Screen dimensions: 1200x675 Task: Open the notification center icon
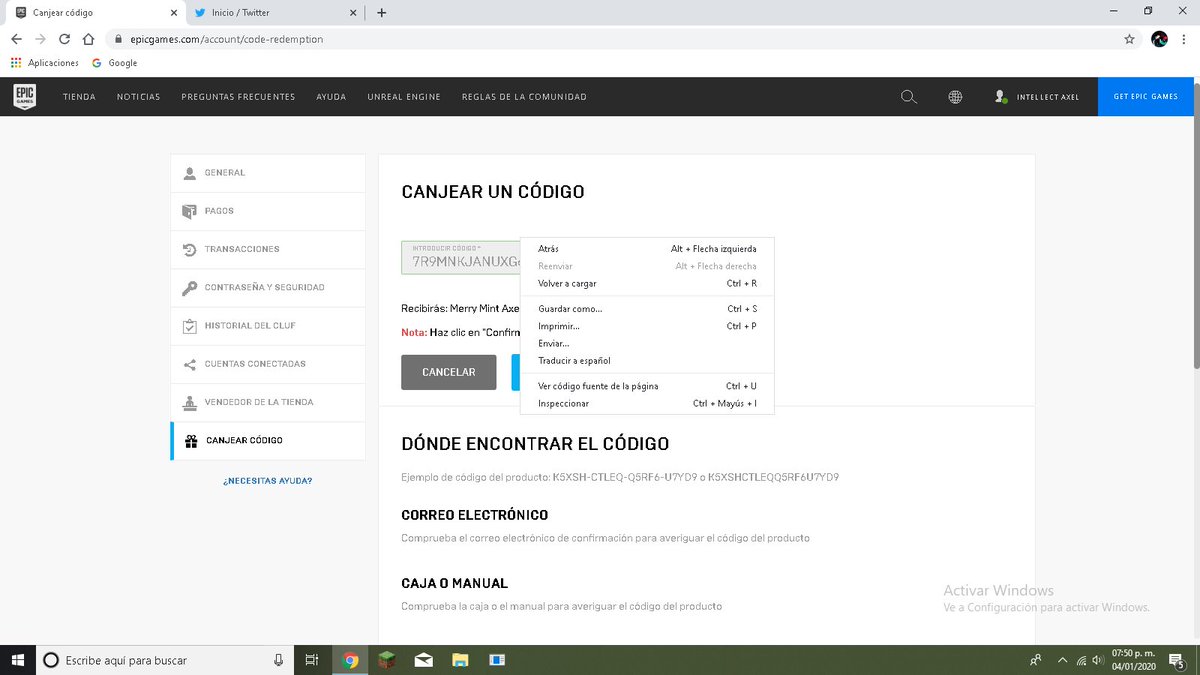pos(1178,660)
